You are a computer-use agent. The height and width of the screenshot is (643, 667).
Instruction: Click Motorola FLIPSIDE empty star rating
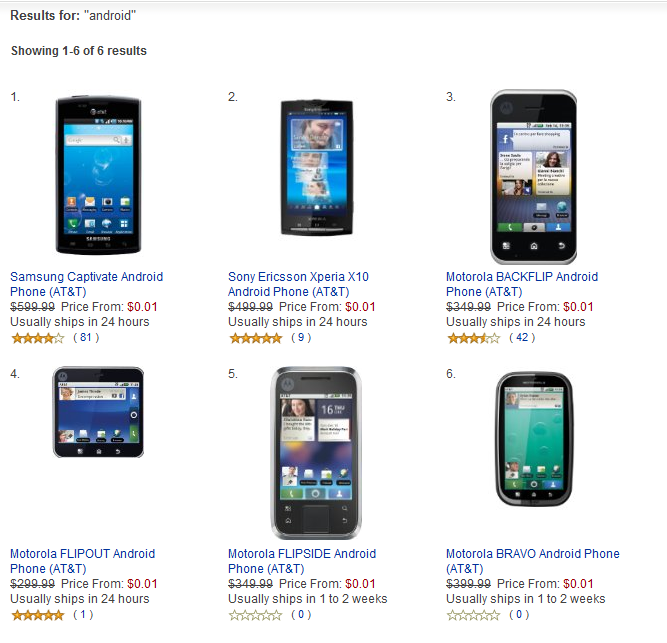[x=255, y=615]
